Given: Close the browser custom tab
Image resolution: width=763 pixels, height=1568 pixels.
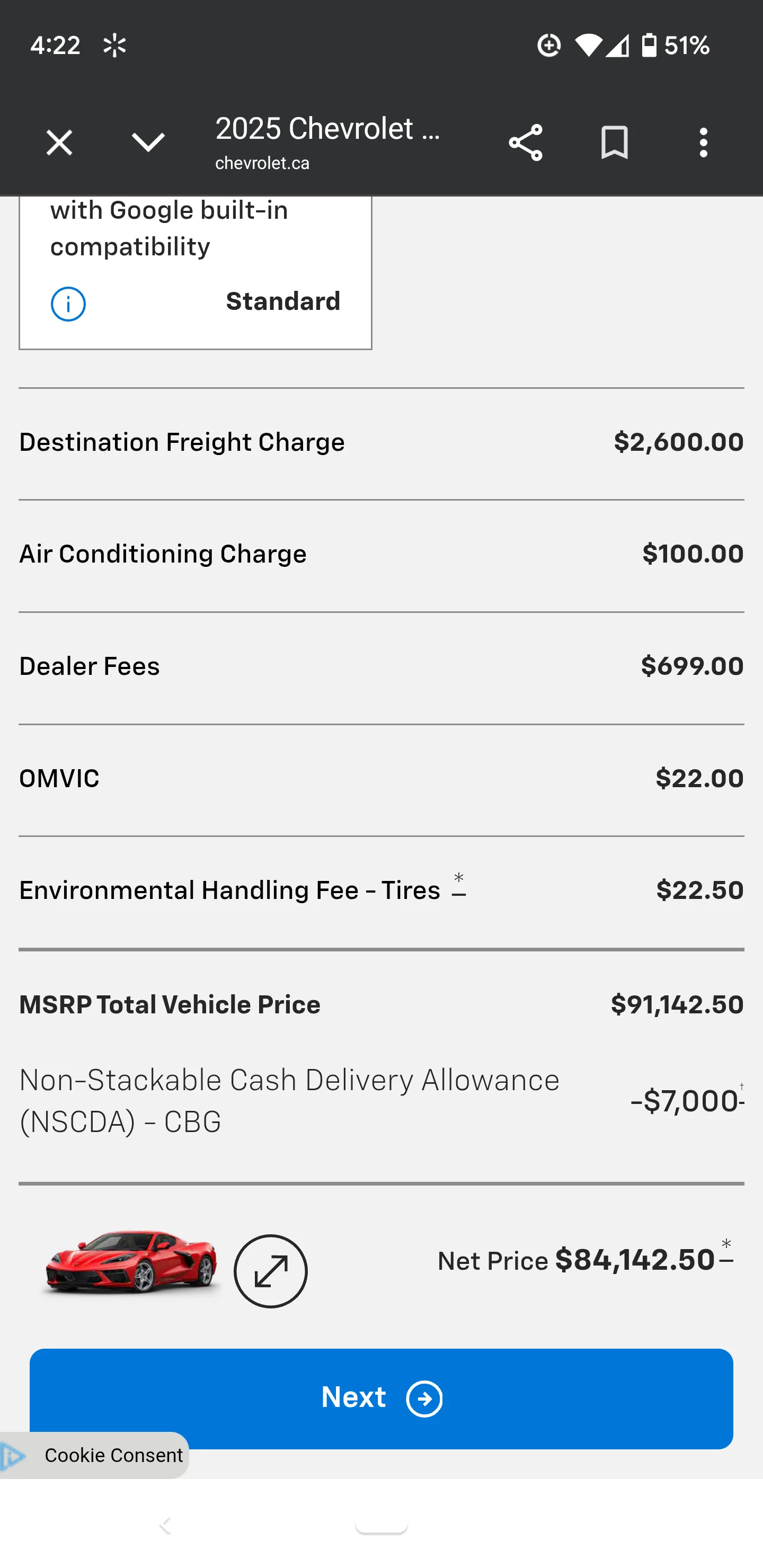Looking at the screenshot, I should (59, 143).
